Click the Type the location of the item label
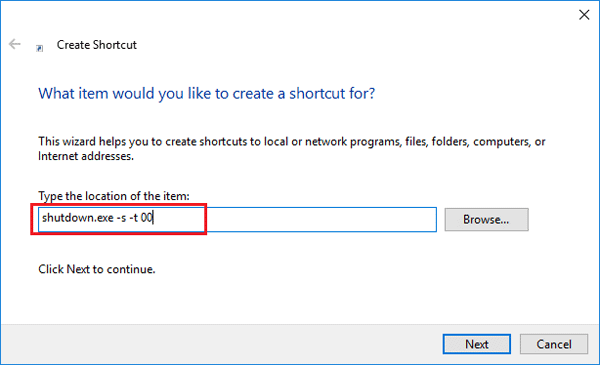 click(x=114, y=196)
